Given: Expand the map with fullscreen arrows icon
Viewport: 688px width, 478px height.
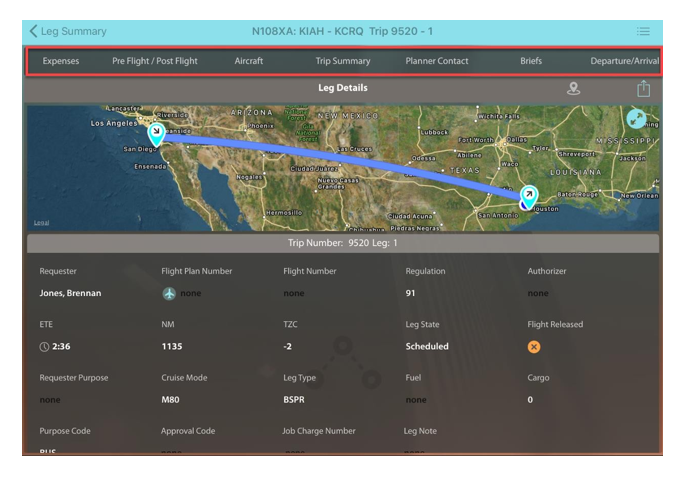Looking at the screenshot, I should pos(636,119).
